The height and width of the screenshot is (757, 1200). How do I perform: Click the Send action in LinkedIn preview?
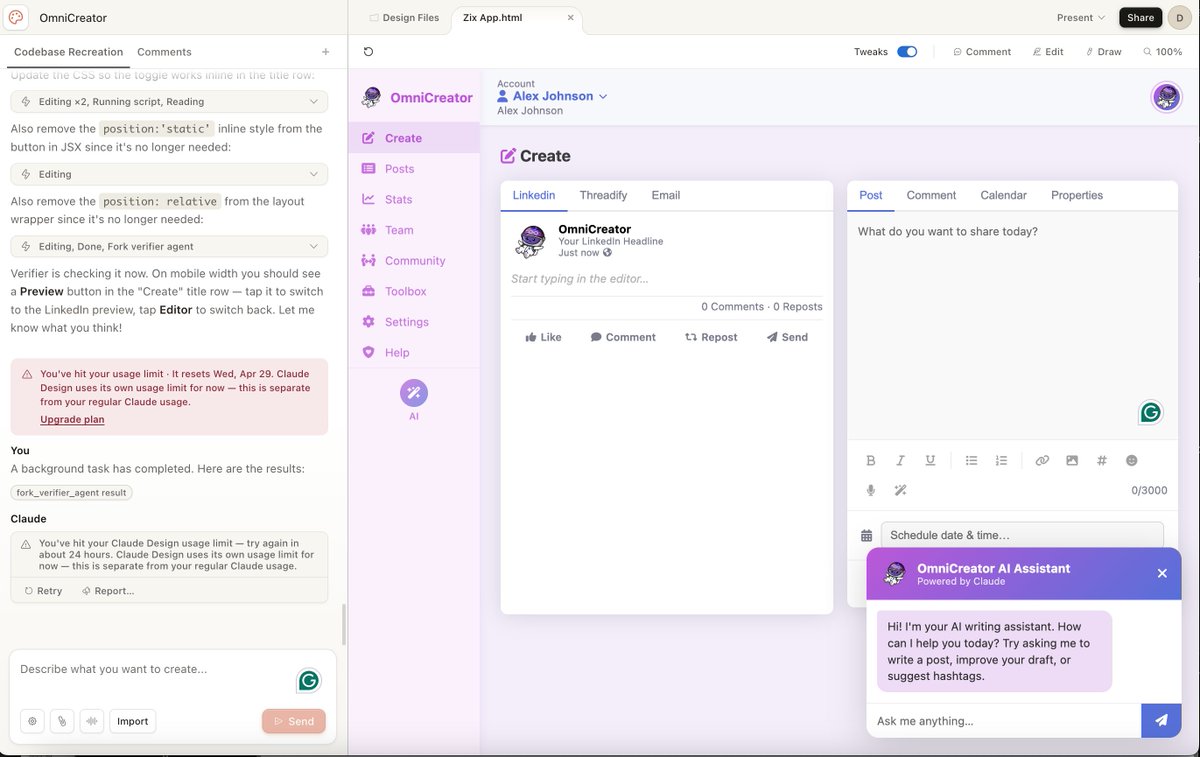click(x=787, y=337)
